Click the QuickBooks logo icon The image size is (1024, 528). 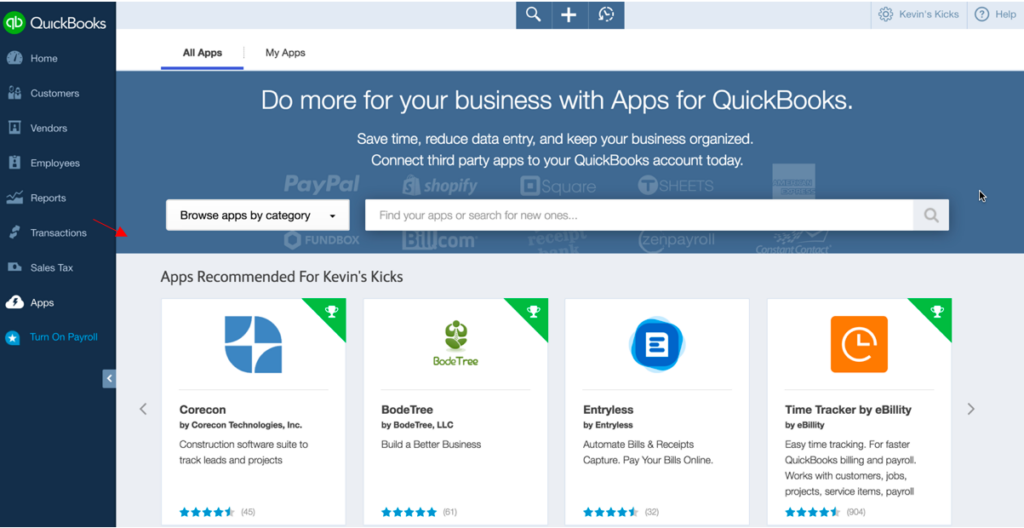(14, 23)
